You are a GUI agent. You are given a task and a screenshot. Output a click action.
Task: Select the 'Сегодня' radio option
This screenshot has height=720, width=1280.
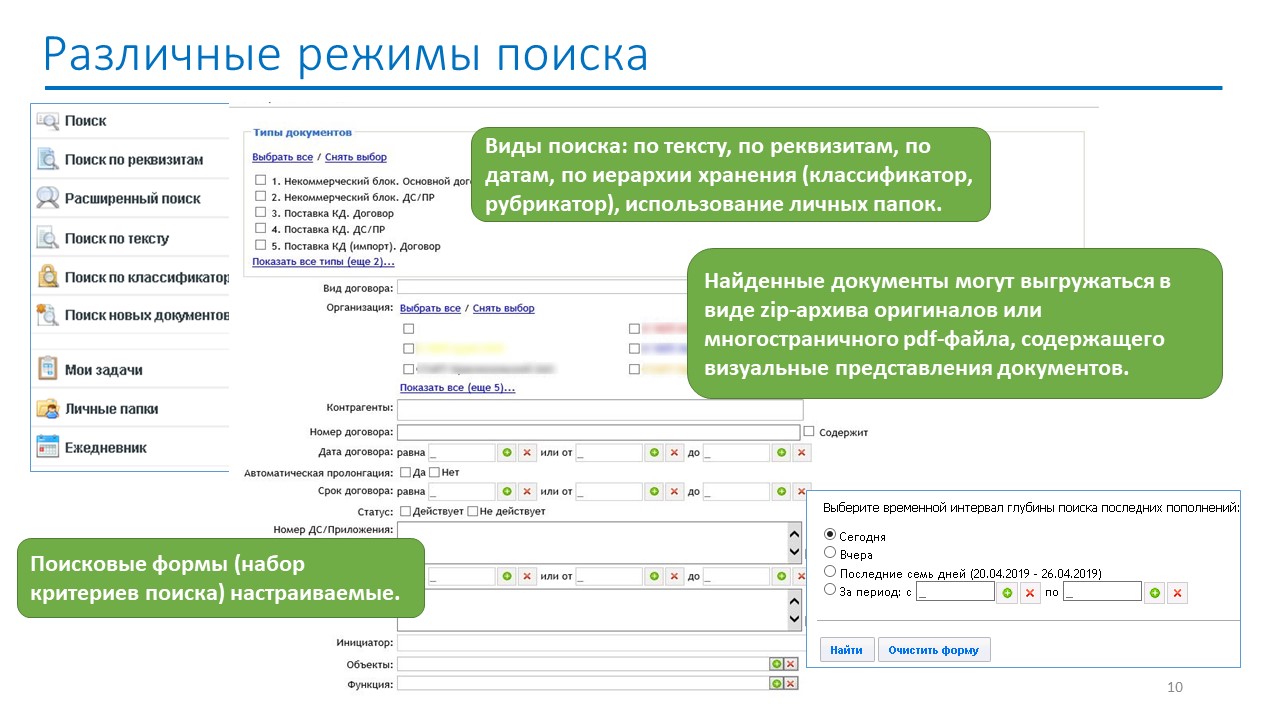click(x=829, y=535)
